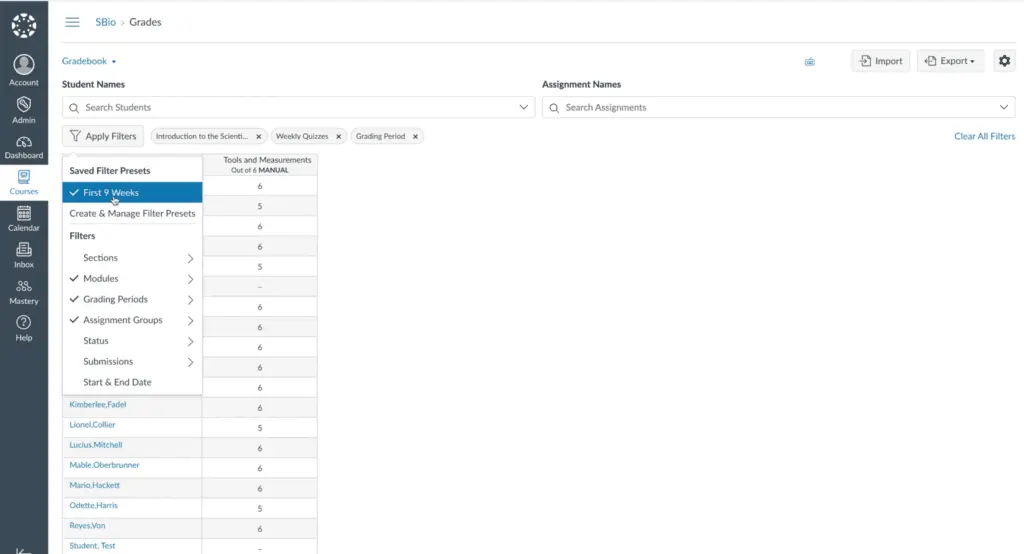Open student Kimberlee, Fadel
Viewport: 1024px width, 554px height.
(x=98, y=404)
